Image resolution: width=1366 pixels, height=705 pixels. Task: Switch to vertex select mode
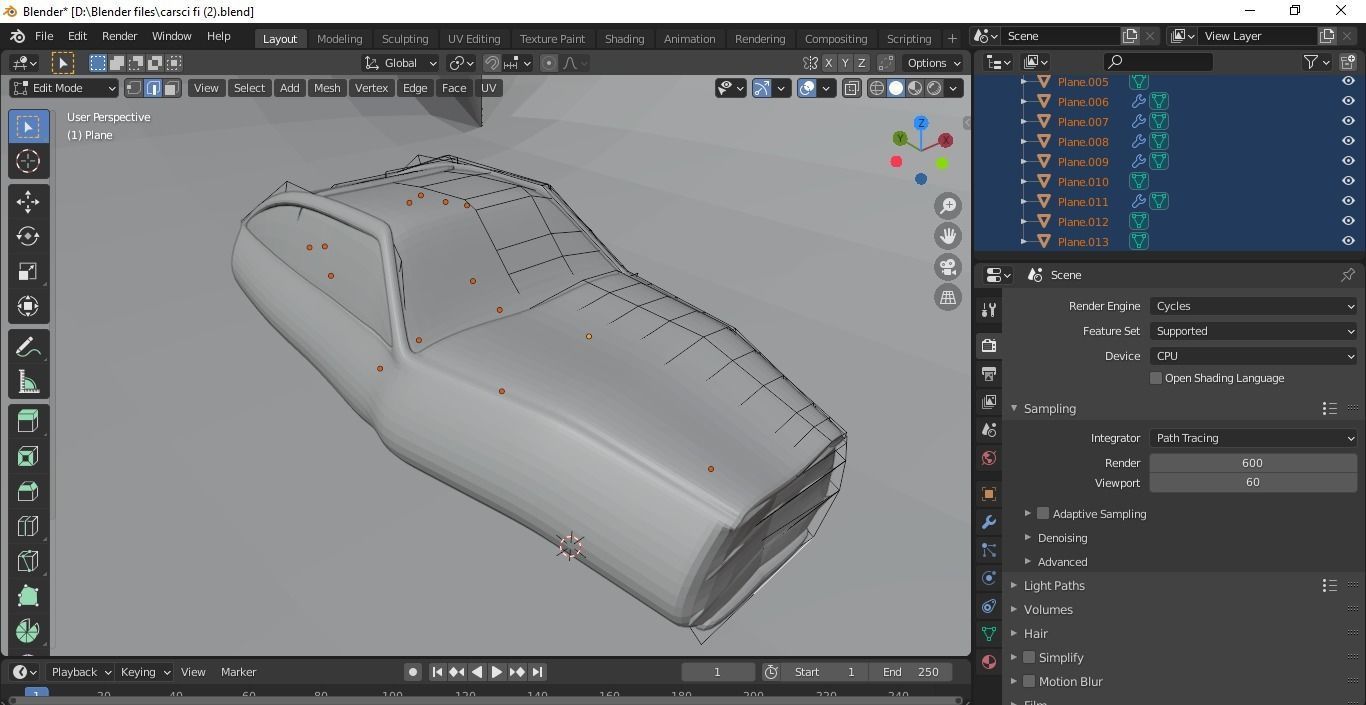coord(134,88)
